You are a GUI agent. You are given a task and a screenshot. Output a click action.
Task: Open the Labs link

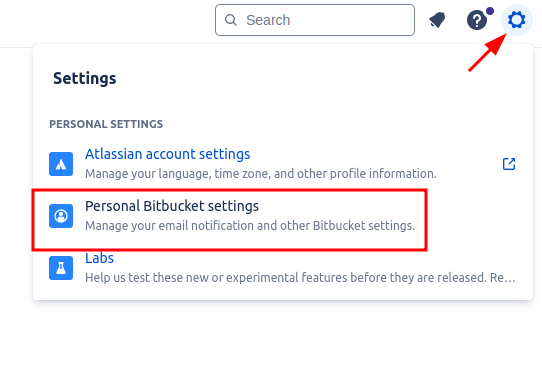99,258
